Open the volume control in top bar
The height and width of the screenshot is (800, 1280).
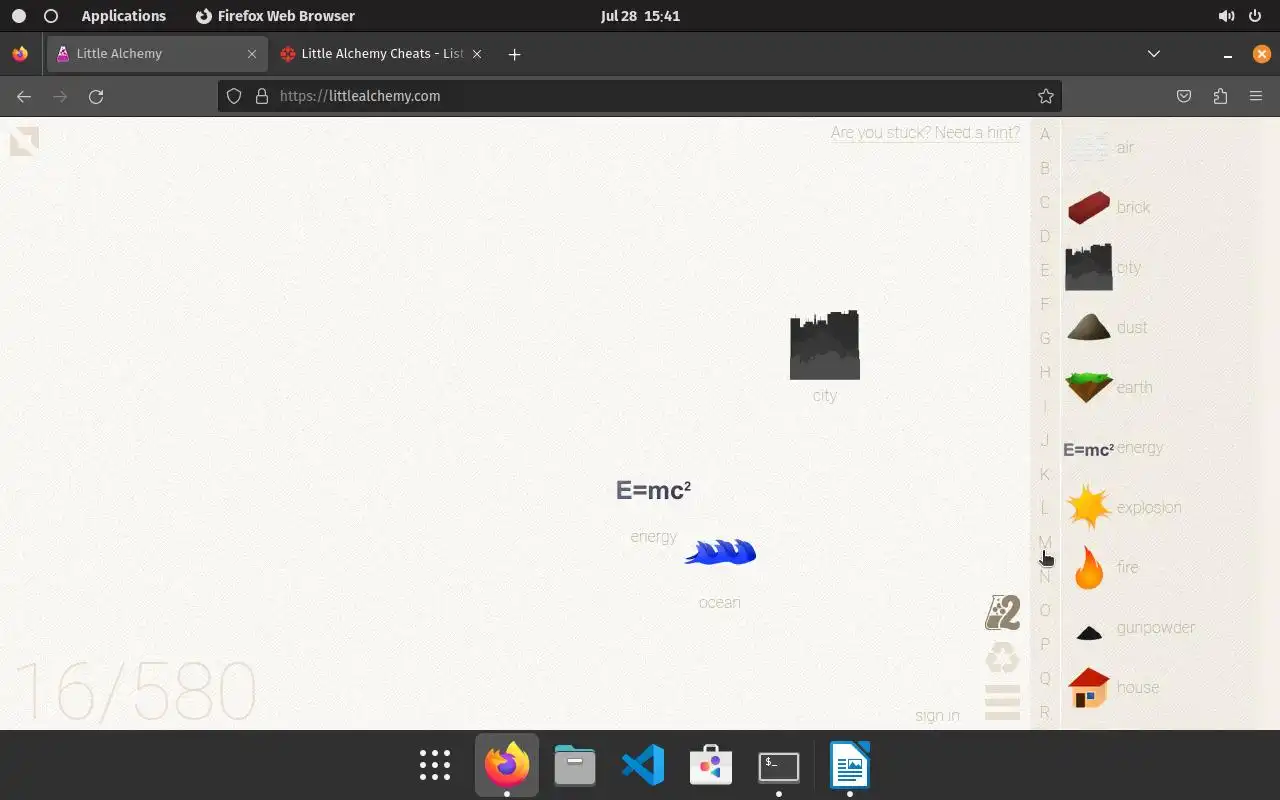coord(1226,16)
